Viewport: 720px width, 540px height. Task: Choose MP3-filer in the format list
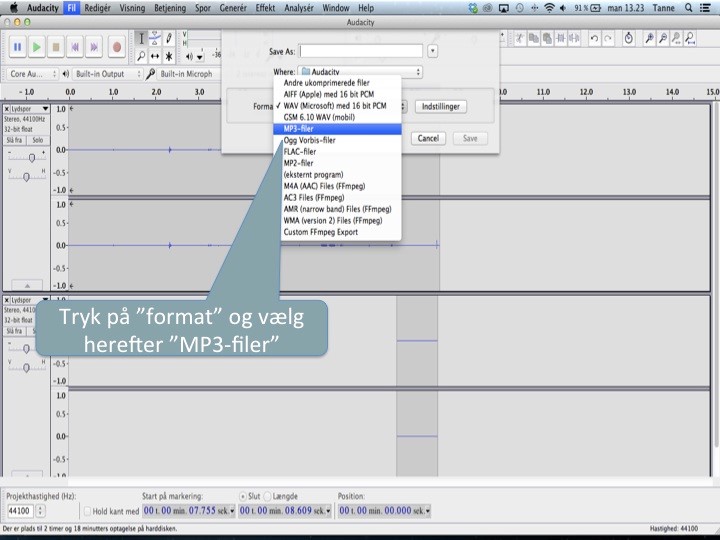tap(337, 129)
